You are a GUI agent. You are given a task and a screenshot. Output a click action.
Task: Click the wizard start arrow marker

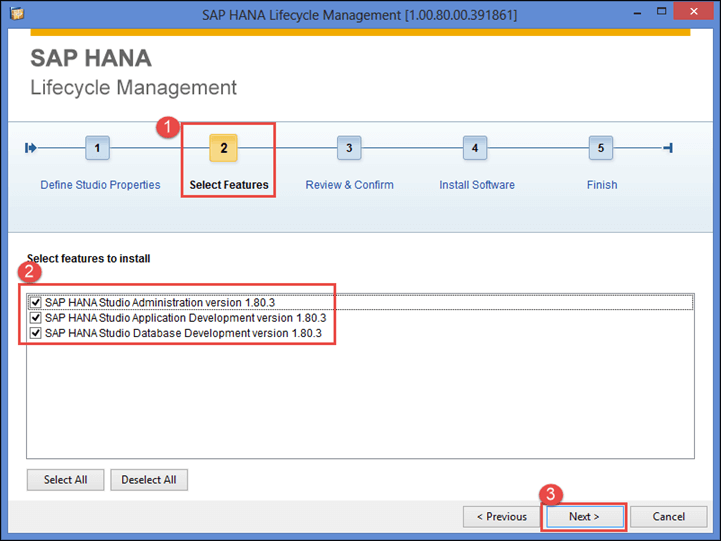coord(31,148)
